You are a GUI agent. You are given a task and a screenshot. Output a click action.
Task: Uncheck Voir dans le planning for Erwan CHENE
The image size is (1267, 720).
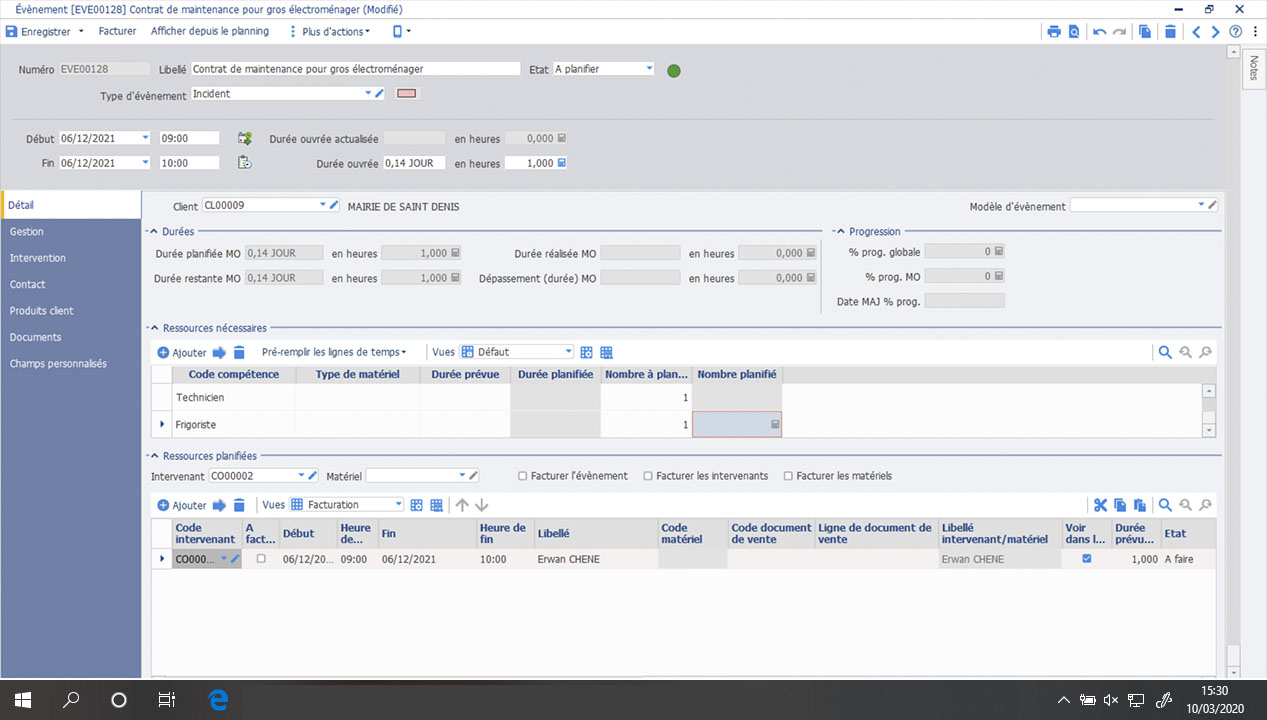1087,559
